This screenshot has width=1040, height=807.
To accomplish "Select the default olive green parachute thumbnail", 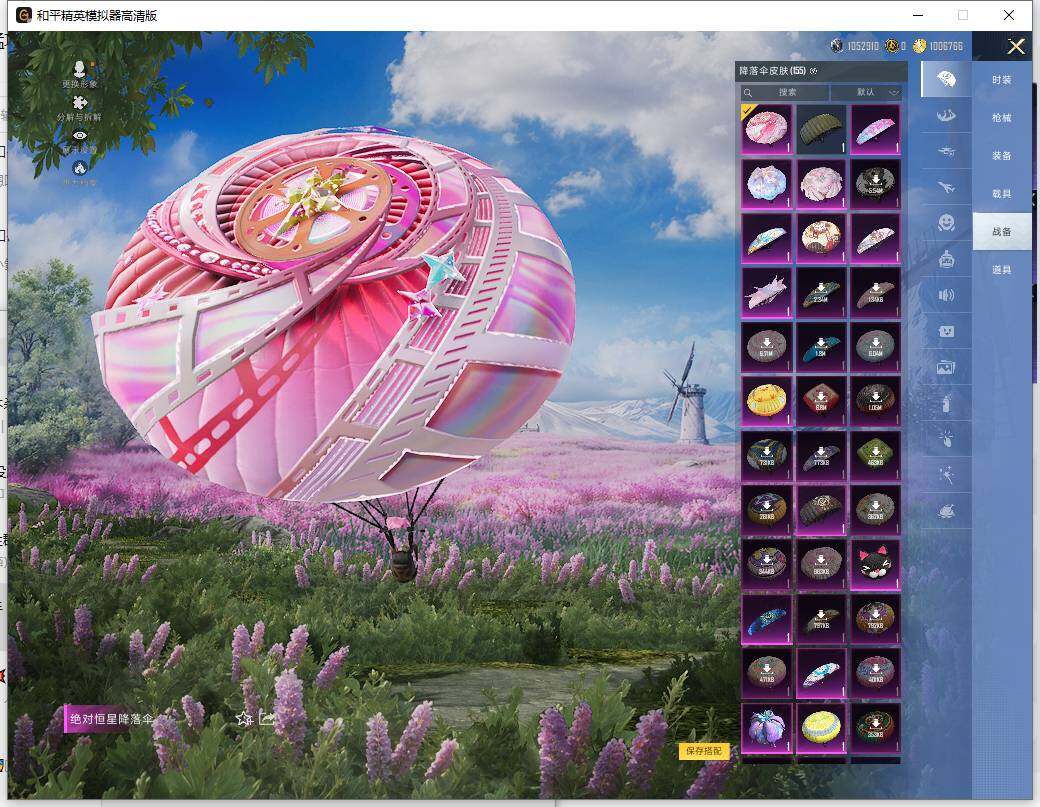I will click(x=821, y=129).
